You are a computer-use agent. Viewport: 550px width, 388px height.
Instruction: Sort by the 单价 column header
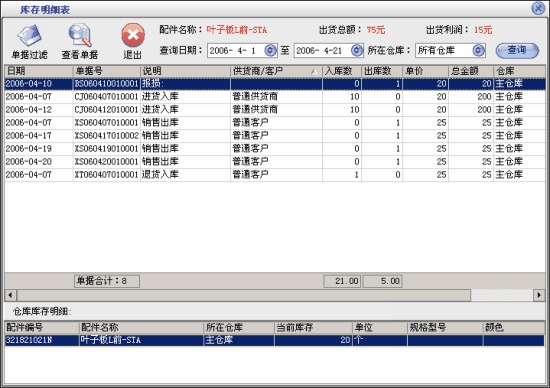(425, 71)
